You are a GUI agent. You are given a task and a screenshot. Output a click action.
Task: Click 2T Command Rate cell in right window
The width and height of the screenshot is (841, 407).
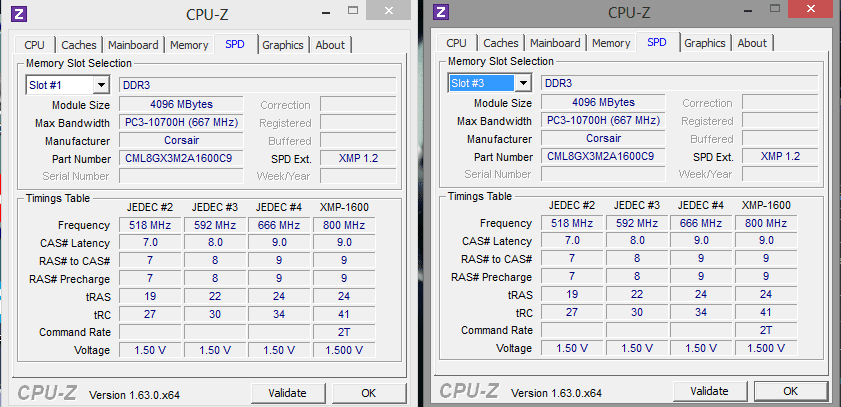coord(766,330)
